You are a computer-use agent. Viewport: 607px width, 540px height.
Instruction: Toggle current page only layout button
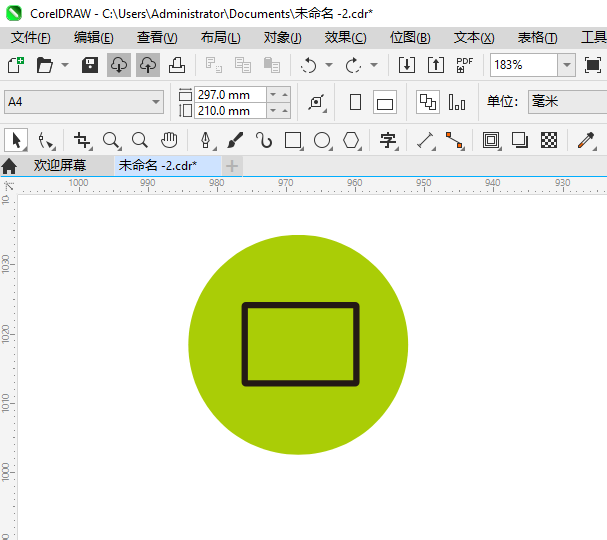(x=457, y=102)
